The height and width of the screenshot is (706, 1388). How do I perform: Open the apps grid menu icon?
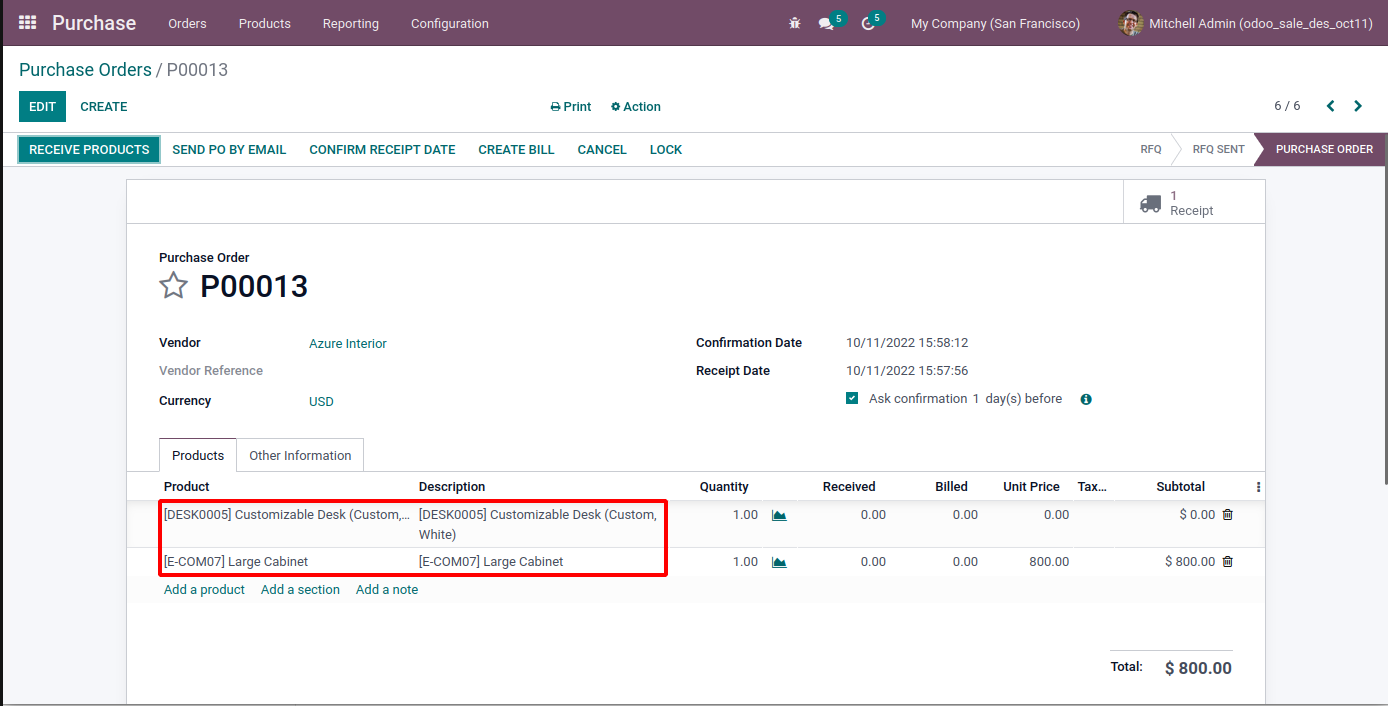click(x=27, y=23)
